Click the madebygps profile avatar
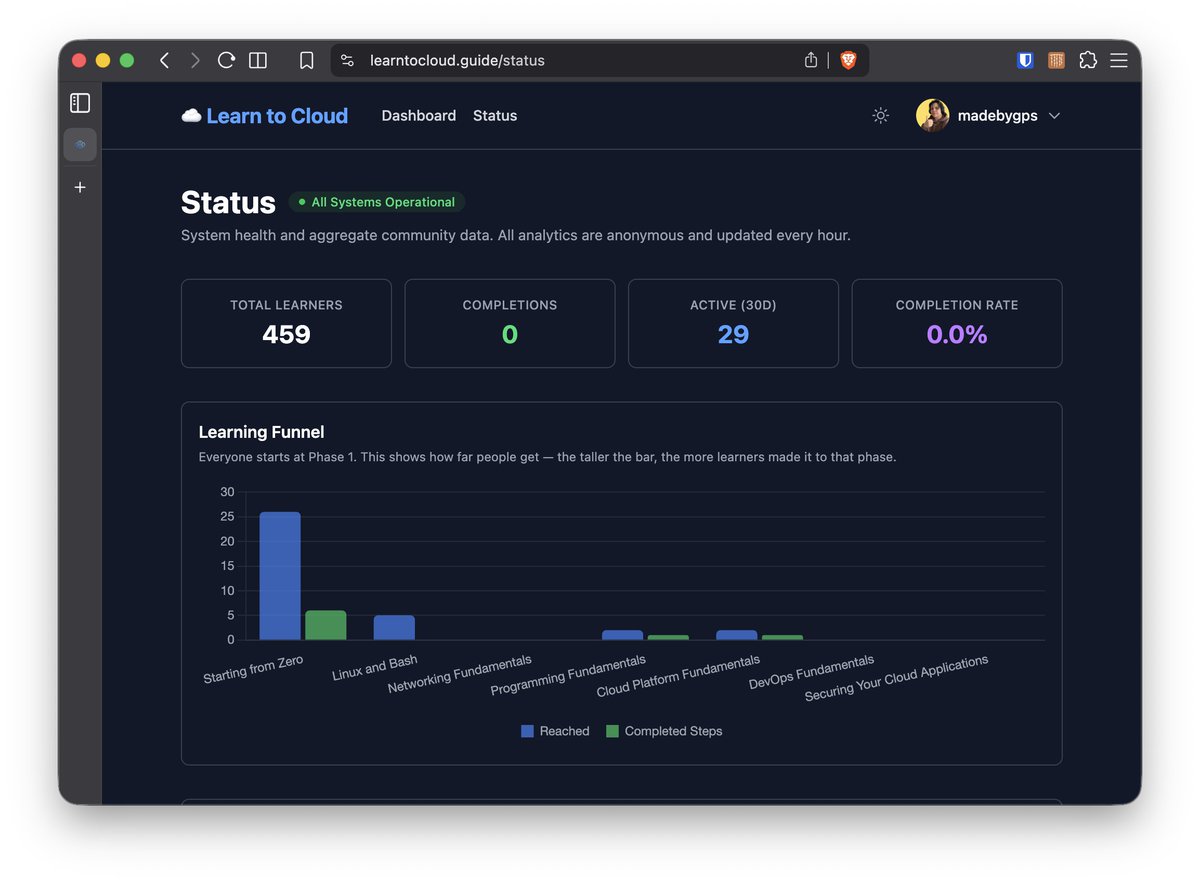Viewport: 1200px width, 882px height. coord(933,116)
